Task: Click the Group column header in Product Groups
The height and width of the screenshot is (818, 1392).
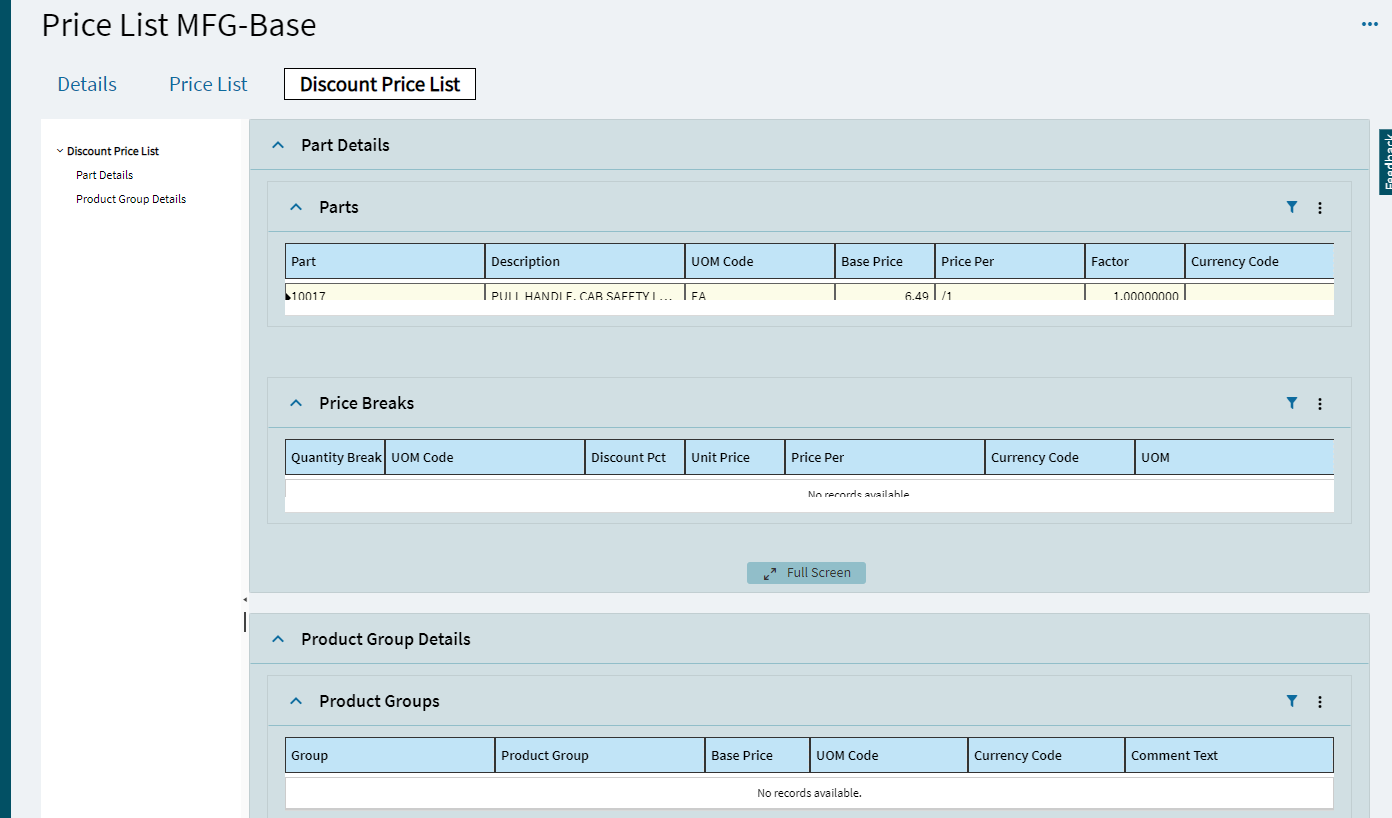Action: [390, 755]
